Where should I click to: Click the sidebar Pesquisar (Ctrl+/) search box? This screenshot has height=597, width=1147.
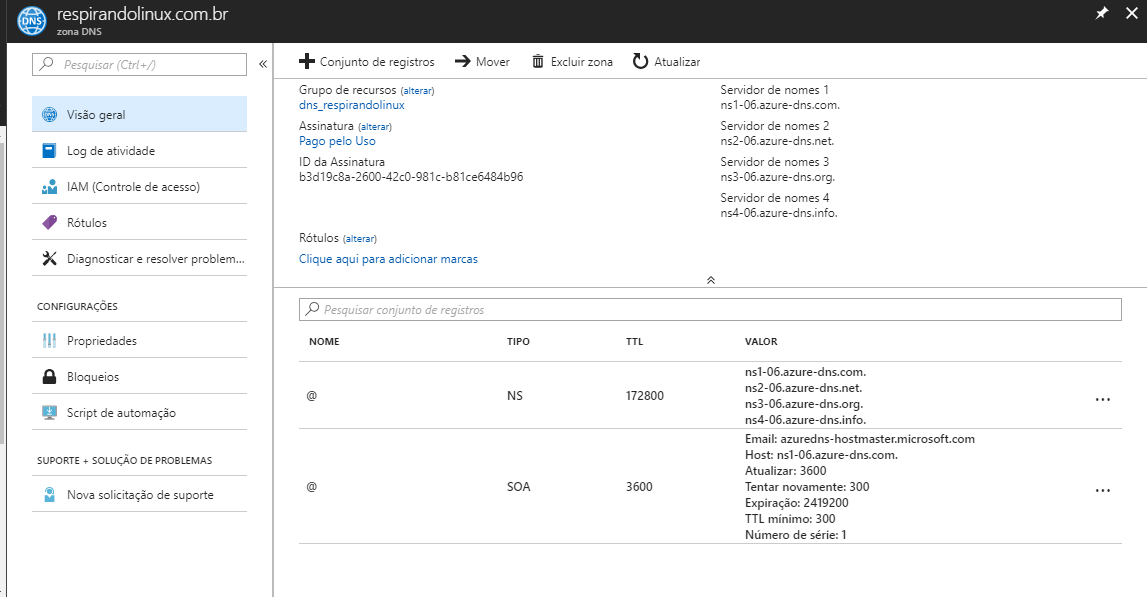pos(140,64)
